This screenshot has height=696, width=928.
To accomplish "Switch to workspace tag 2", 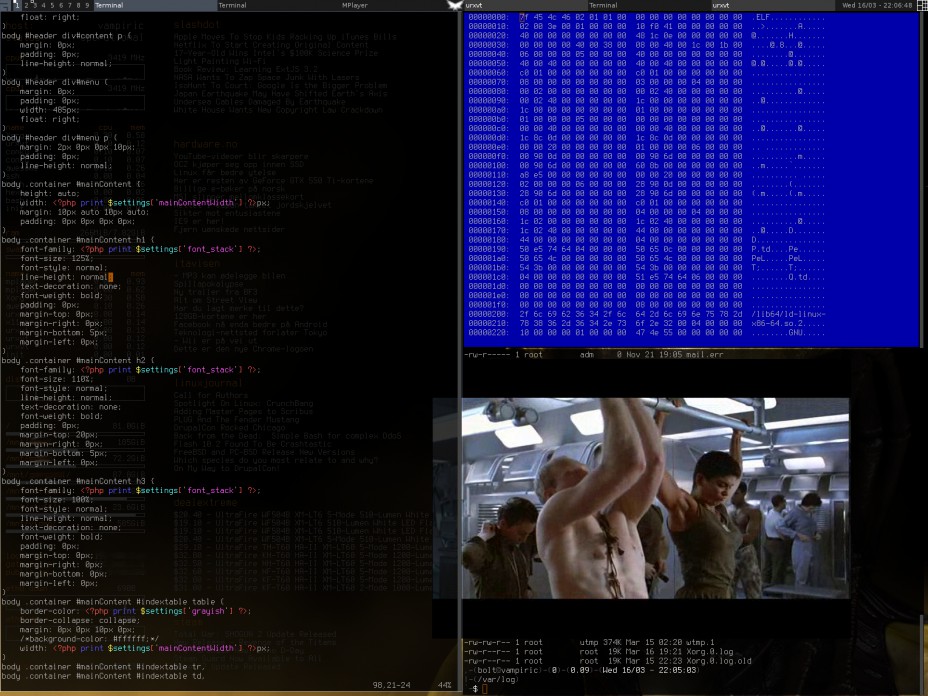I will [26, 5].
